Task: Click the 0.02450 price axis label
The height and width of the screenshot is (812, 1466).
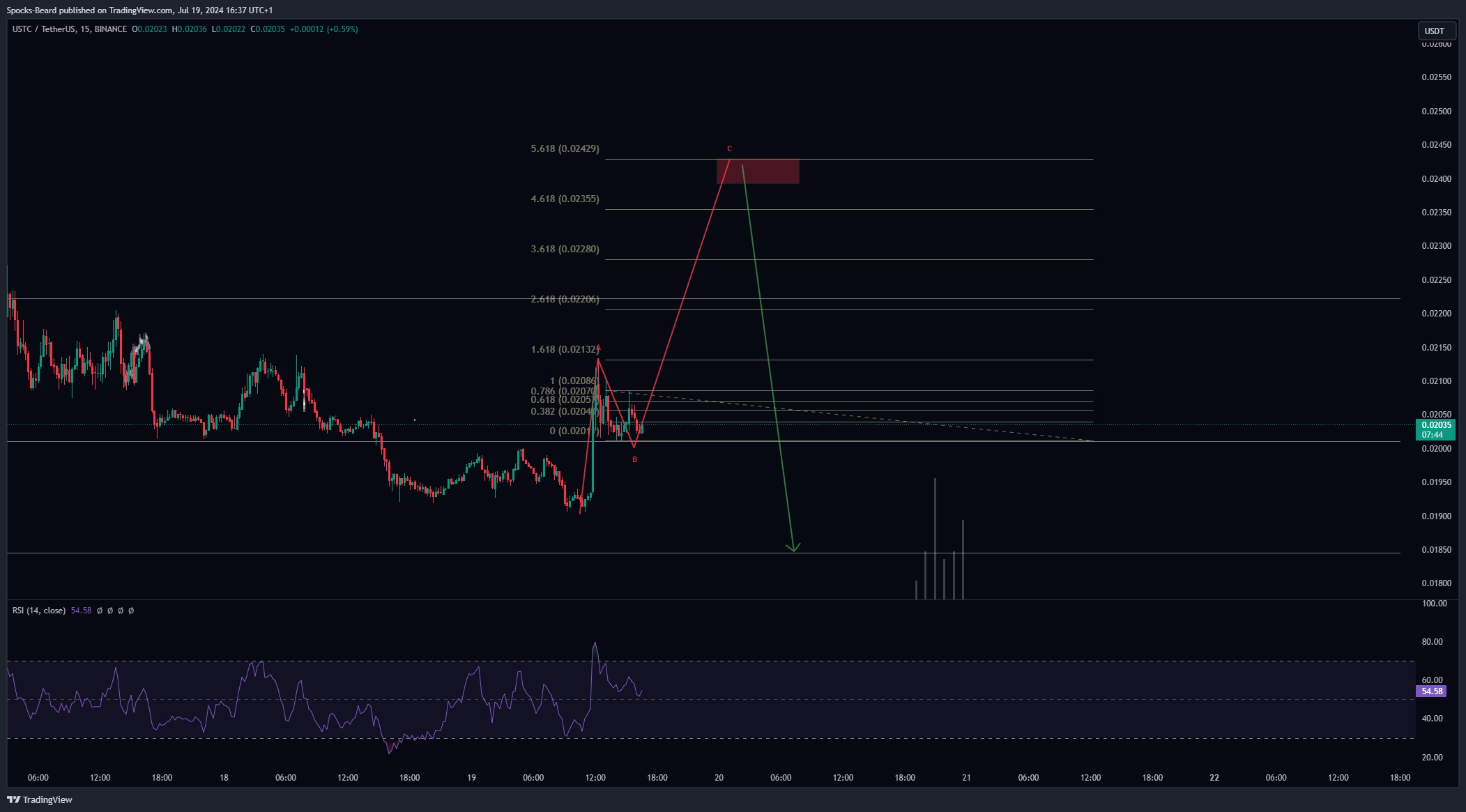Action: pyautogui.click(x=1436, y=145)
